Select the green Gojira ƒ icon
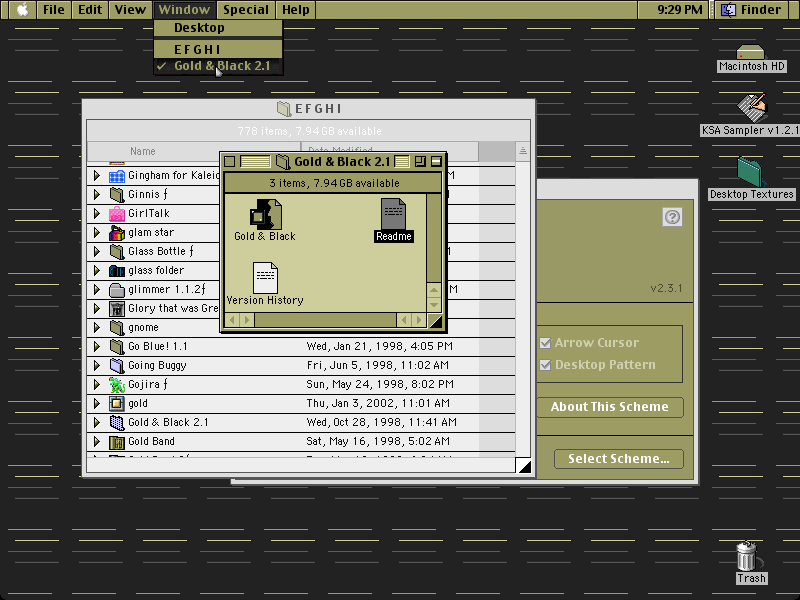Viewport: 800px width, 600px height. click(x=117, y=385)
